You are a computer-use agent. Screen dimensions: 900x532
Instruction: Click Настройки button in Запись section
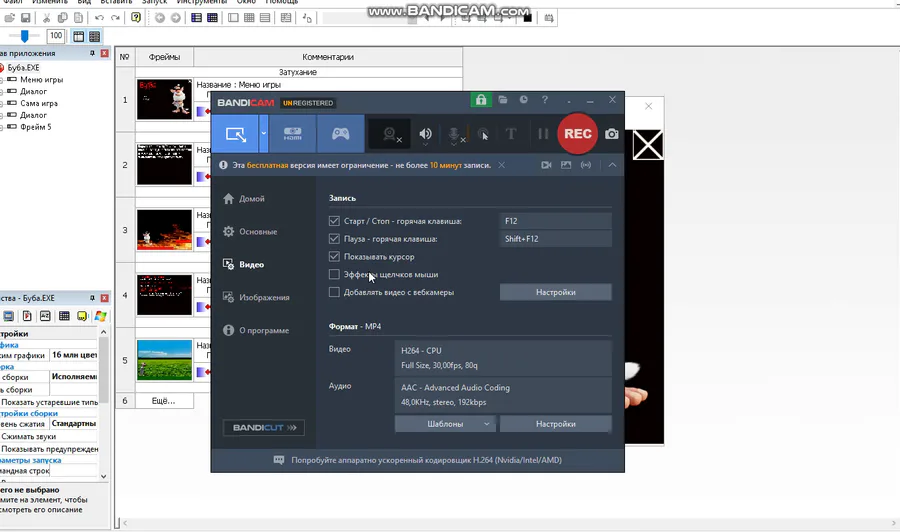pyautogui.click(x=555, y=292)
